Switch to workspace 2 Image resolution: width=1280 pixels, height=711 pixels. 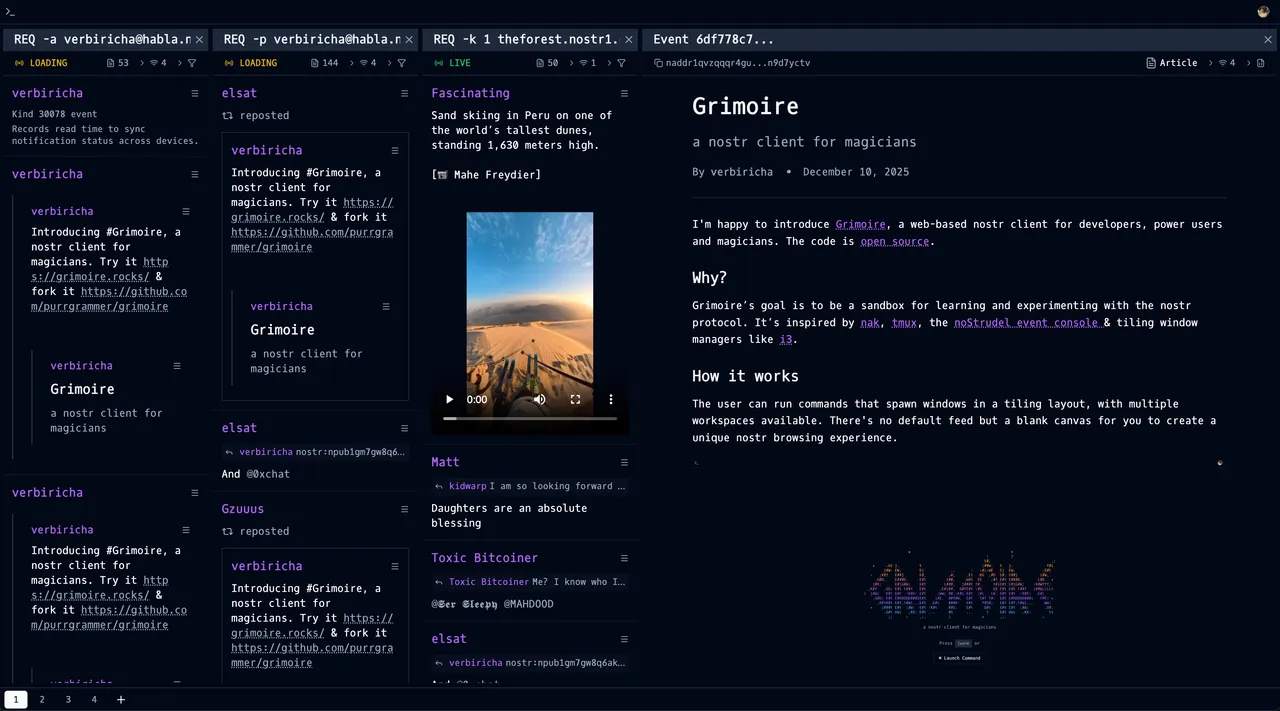tap(42, 700)
